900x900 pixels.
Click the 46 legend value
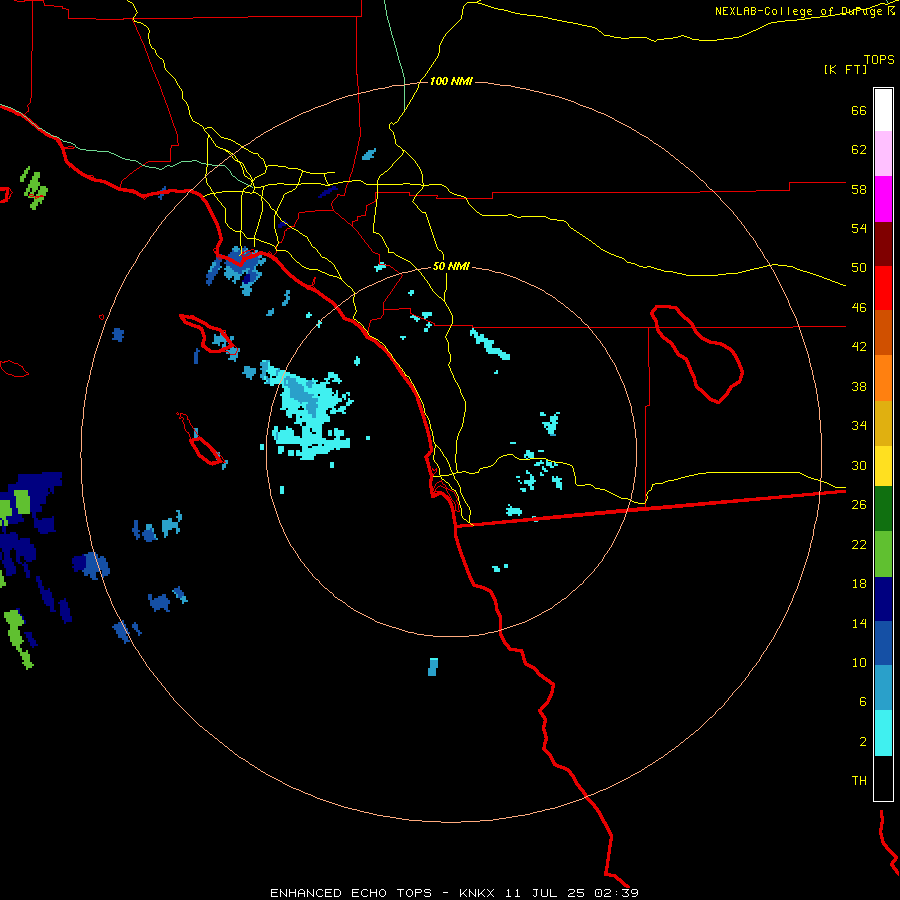tap(859, 308)
